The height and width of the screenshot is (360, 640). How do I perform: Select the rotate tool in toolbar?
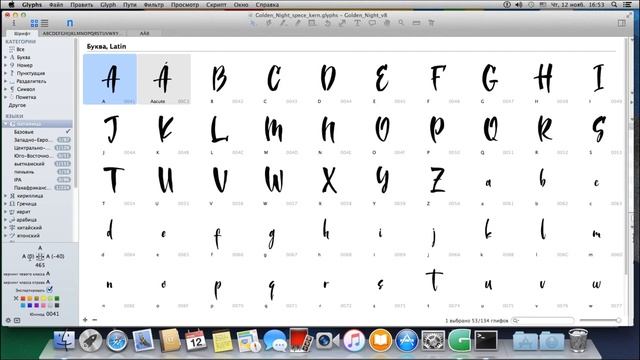tap(327, 23)
